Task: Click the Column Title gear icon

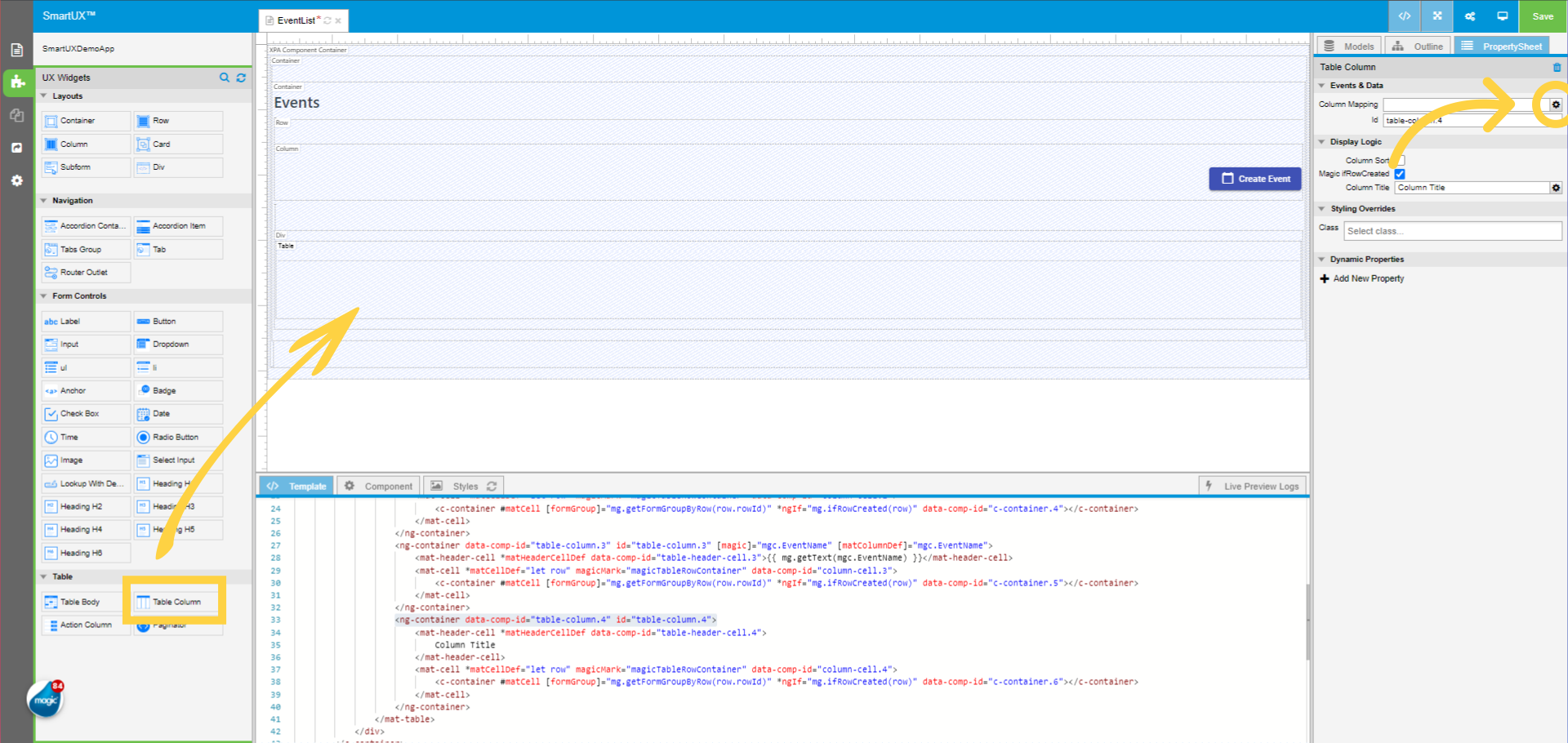Action: click(x=1555, y=187)
